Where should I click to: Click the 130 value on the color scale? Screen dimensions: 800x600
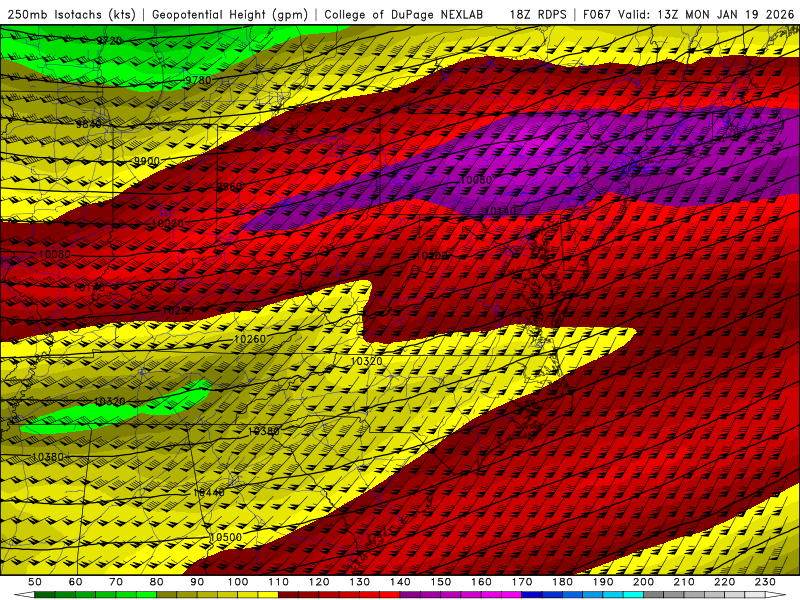tap(359, 582)
